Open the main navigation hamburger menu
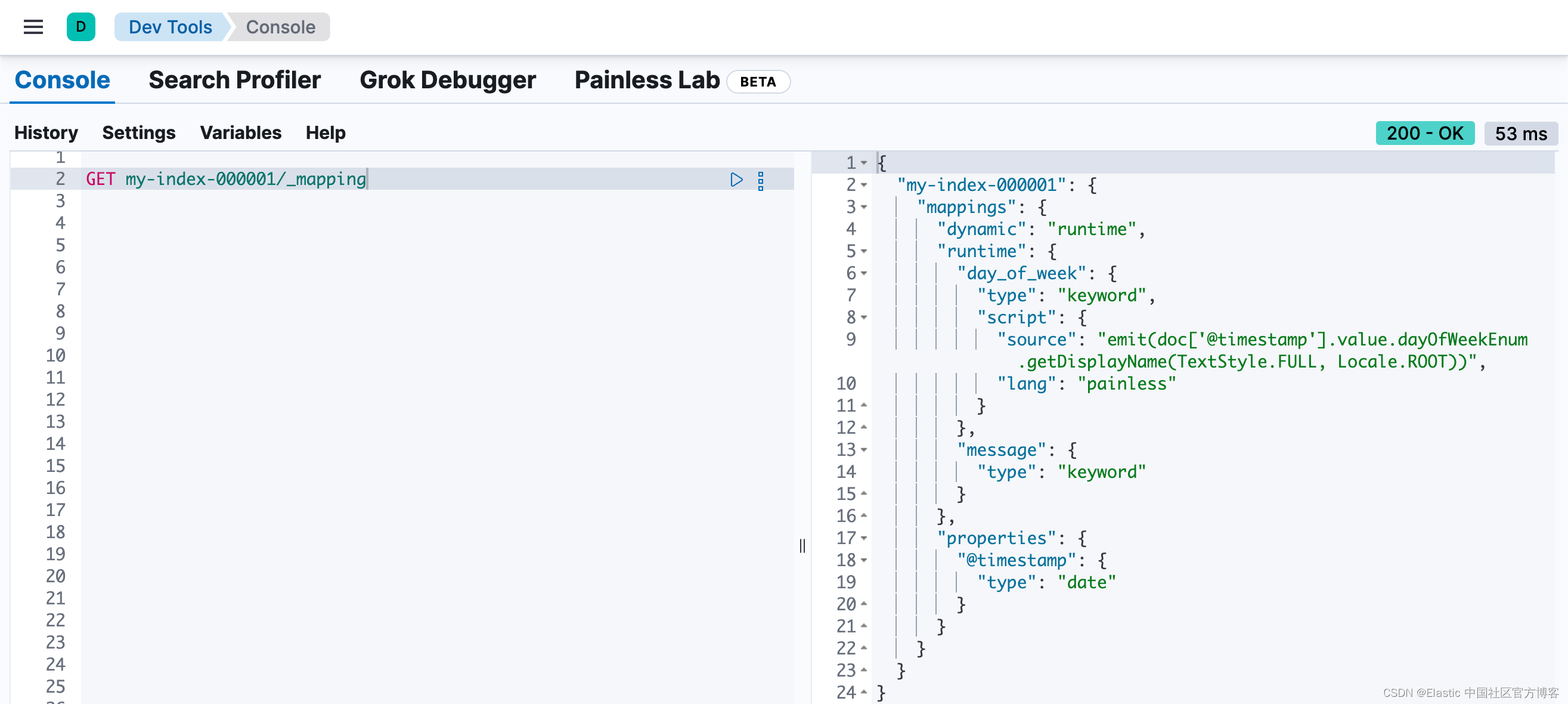This screenshot has width=1568, height=704. tap(32, 27)
